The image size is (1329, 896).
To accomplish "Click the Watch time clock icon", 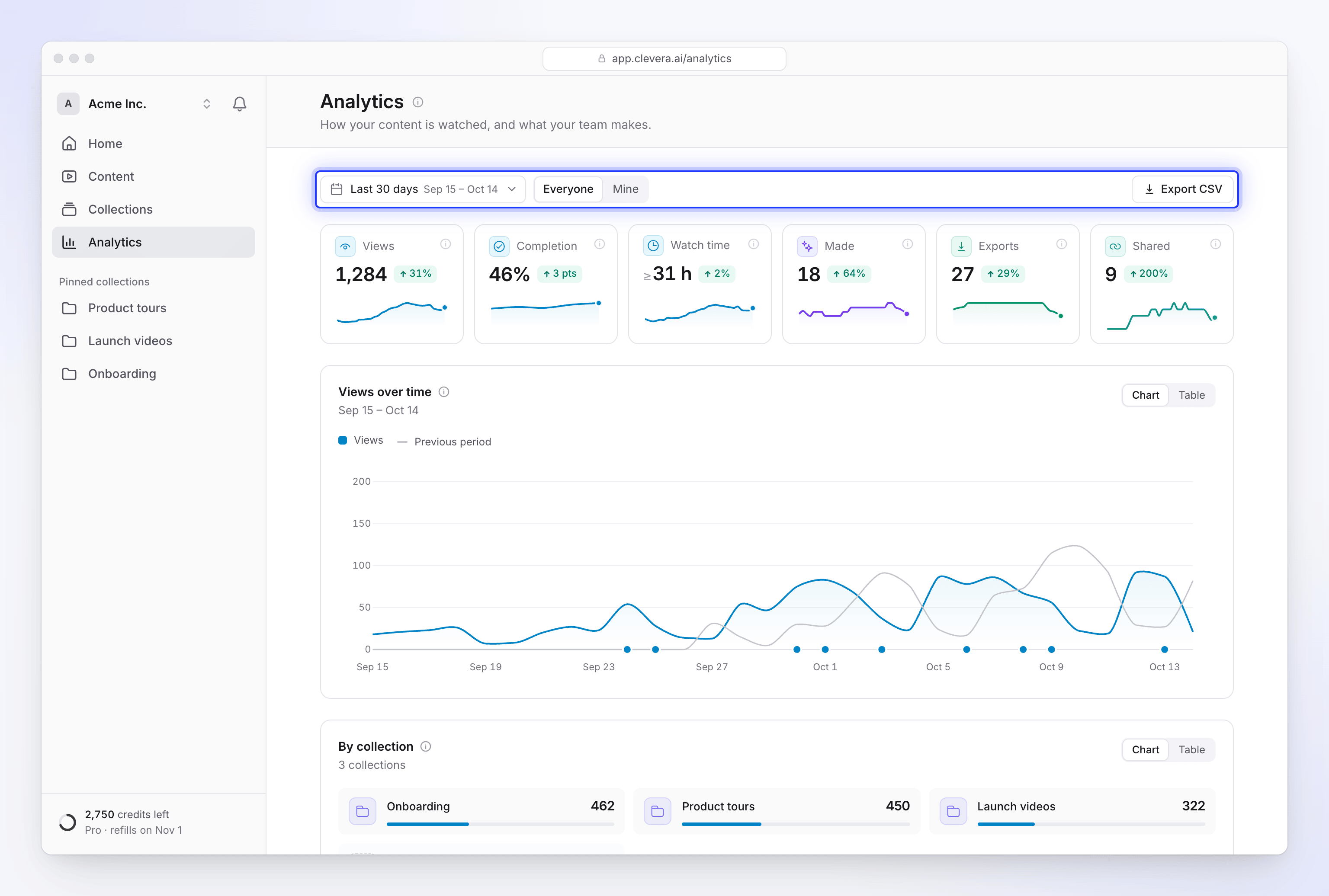I will [653, 246].
